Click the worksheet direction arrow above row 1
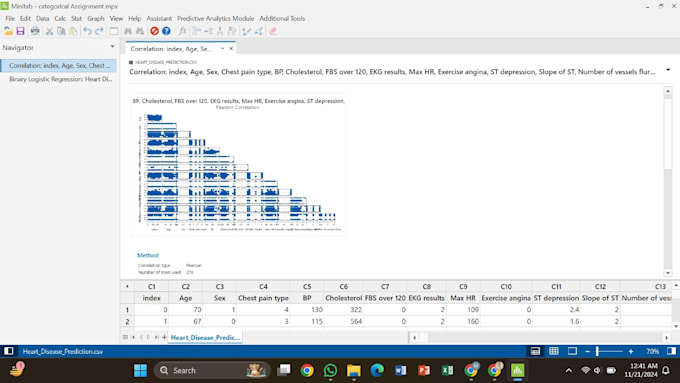 coord(127,286)
